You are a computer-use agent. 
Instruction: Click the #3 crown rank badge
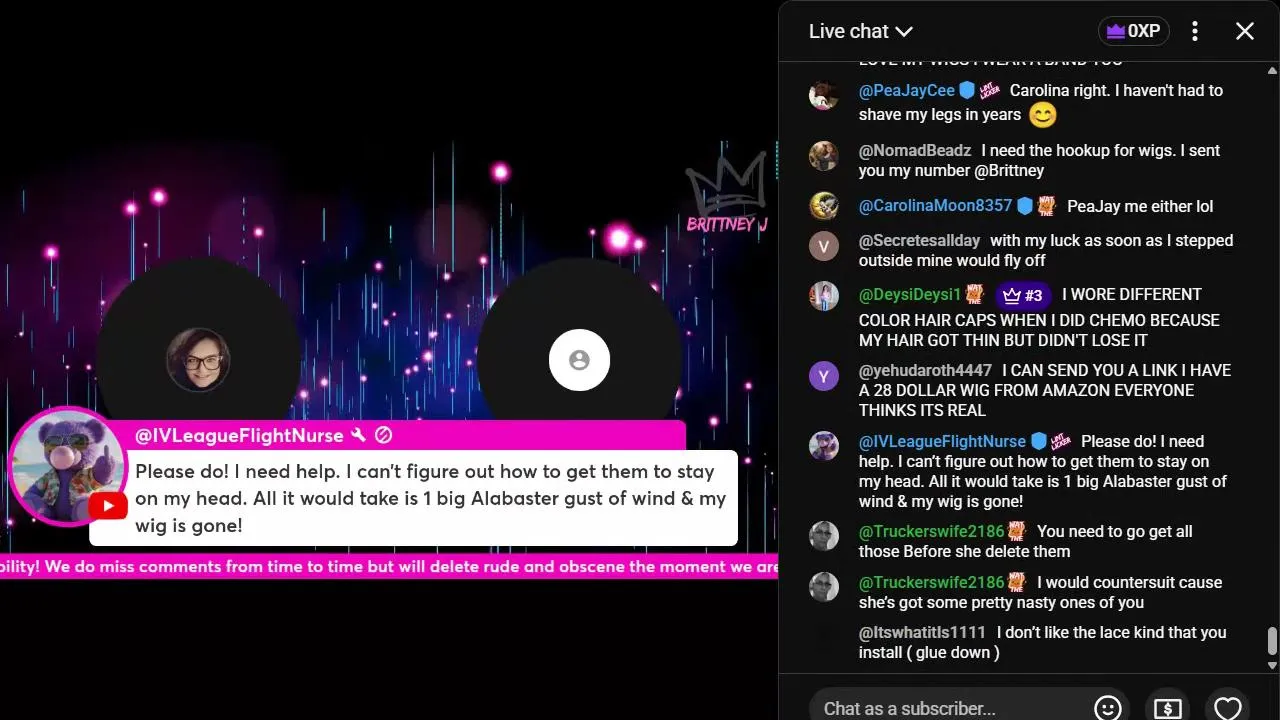1023,295
